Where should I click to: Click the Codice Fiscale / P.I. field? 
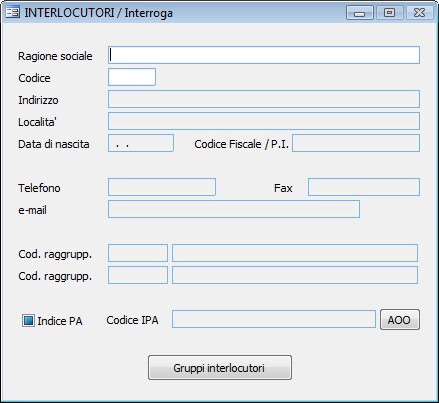coord(356,143)
